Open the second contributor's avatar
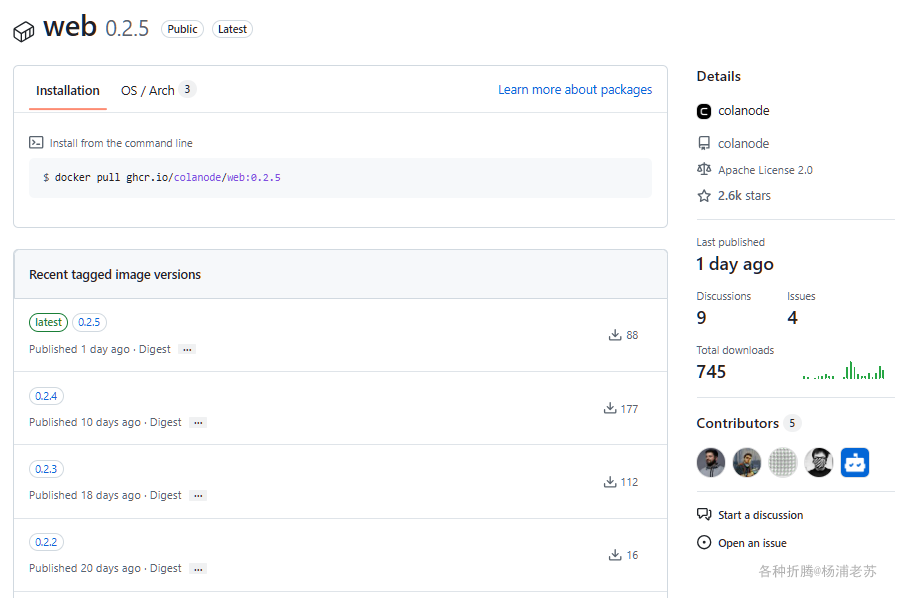 point(747,462)
